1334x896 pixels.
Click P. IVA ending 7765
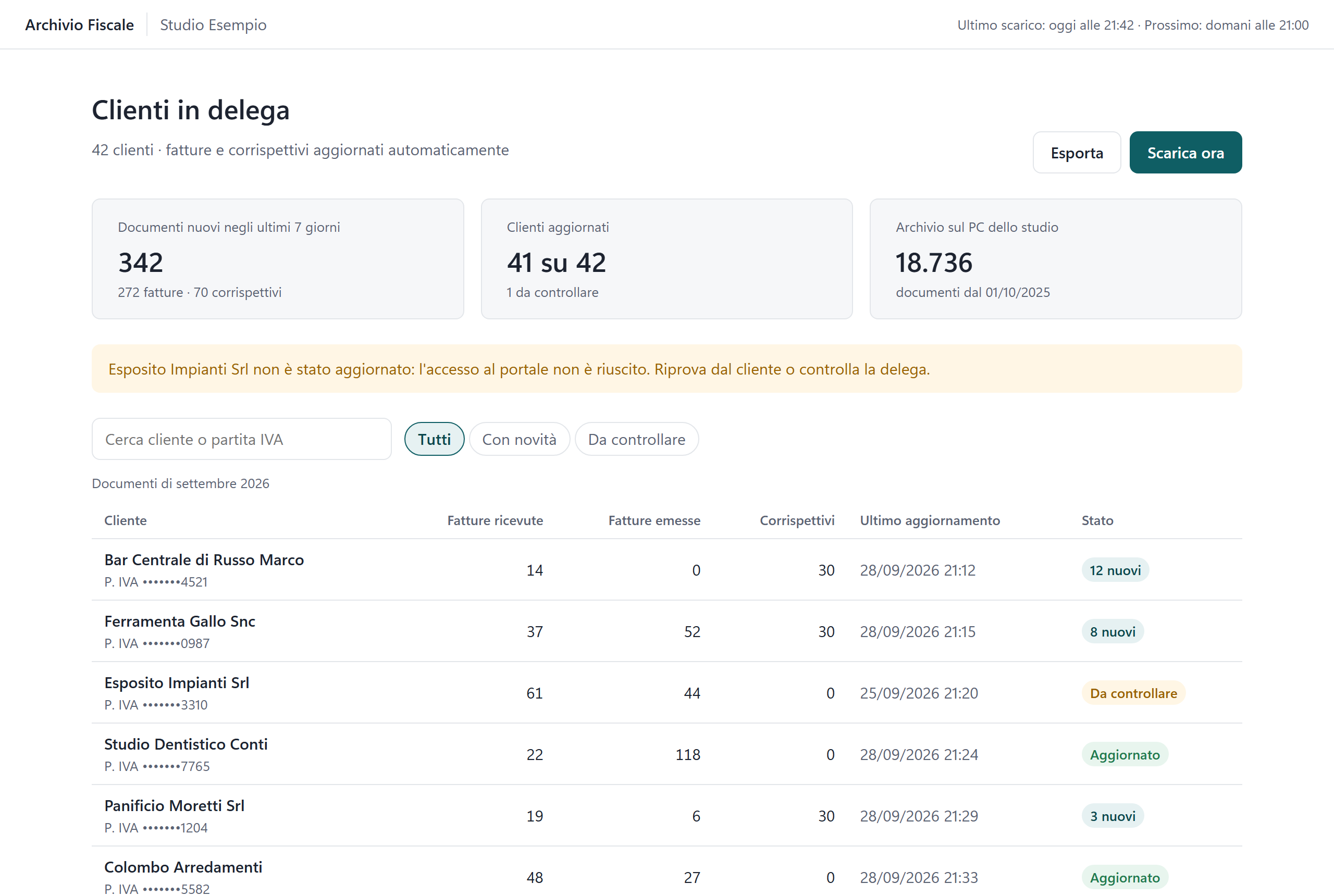tap(157, 766)
